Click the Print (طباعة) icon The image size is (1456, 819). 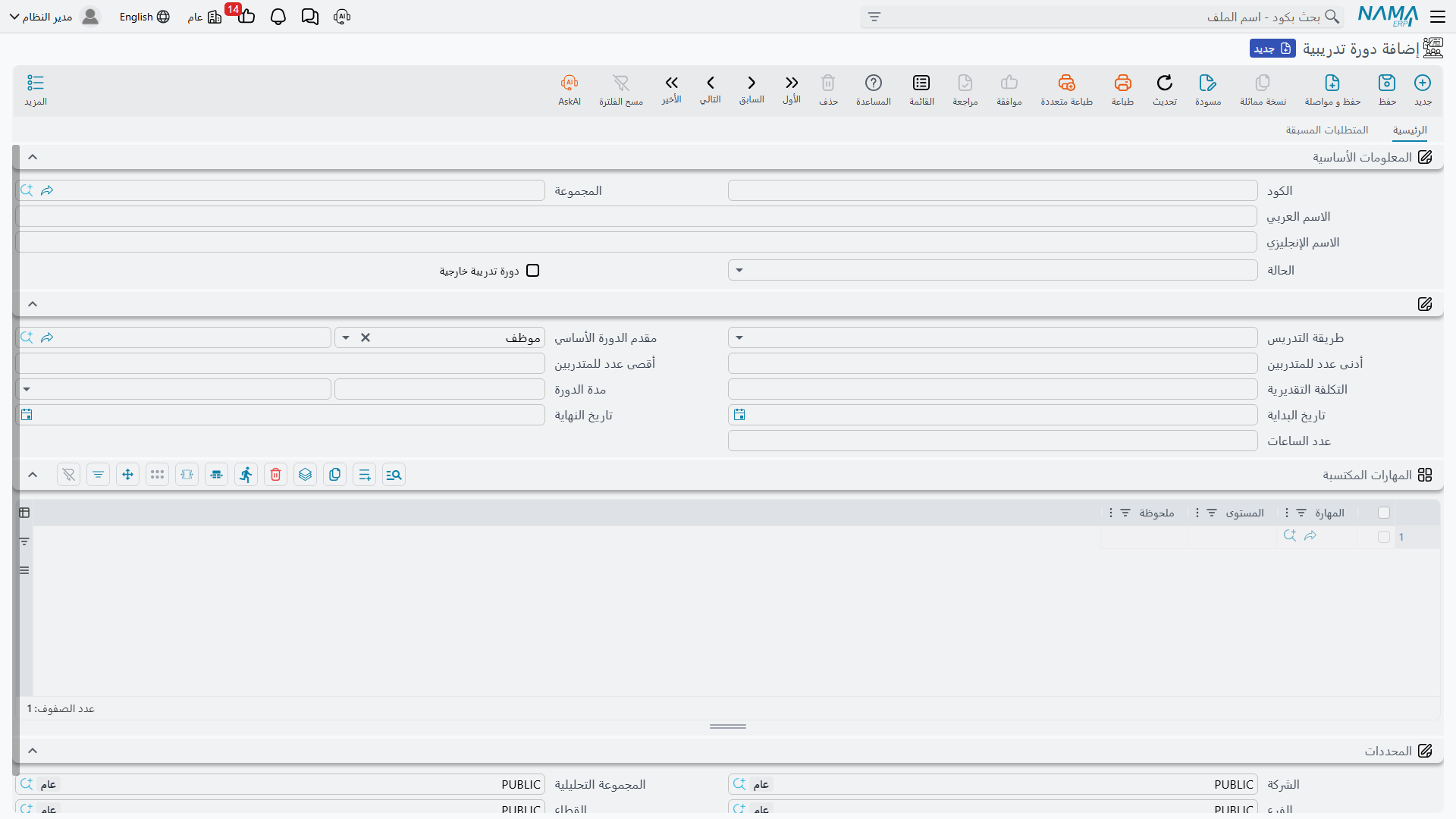pyautogui.click(x=1122, y=83)
